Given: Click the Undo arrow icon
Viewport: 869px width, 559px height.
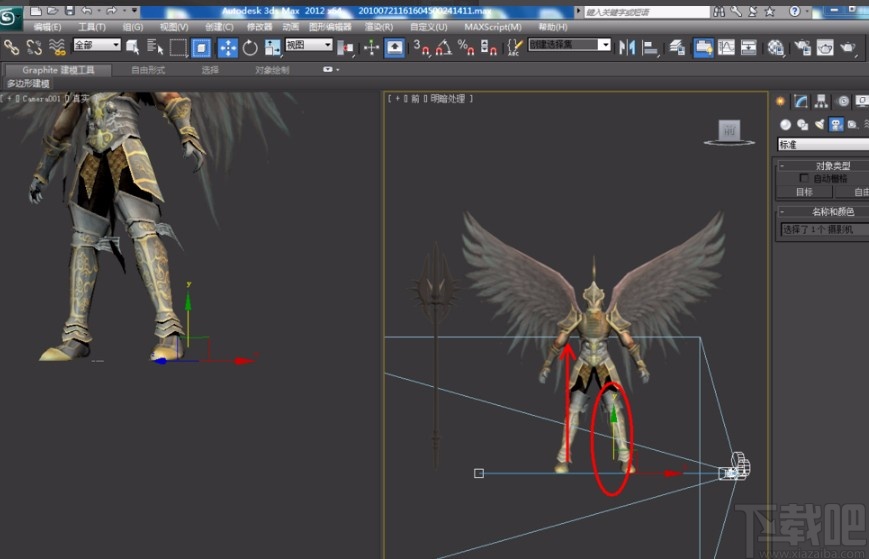Looking at the screenshot, I should click(87, 11).
